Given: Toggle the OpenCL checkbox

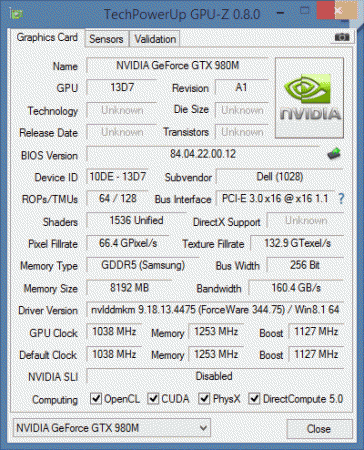Looking at the screenshot, I should [x=96, y=399].
